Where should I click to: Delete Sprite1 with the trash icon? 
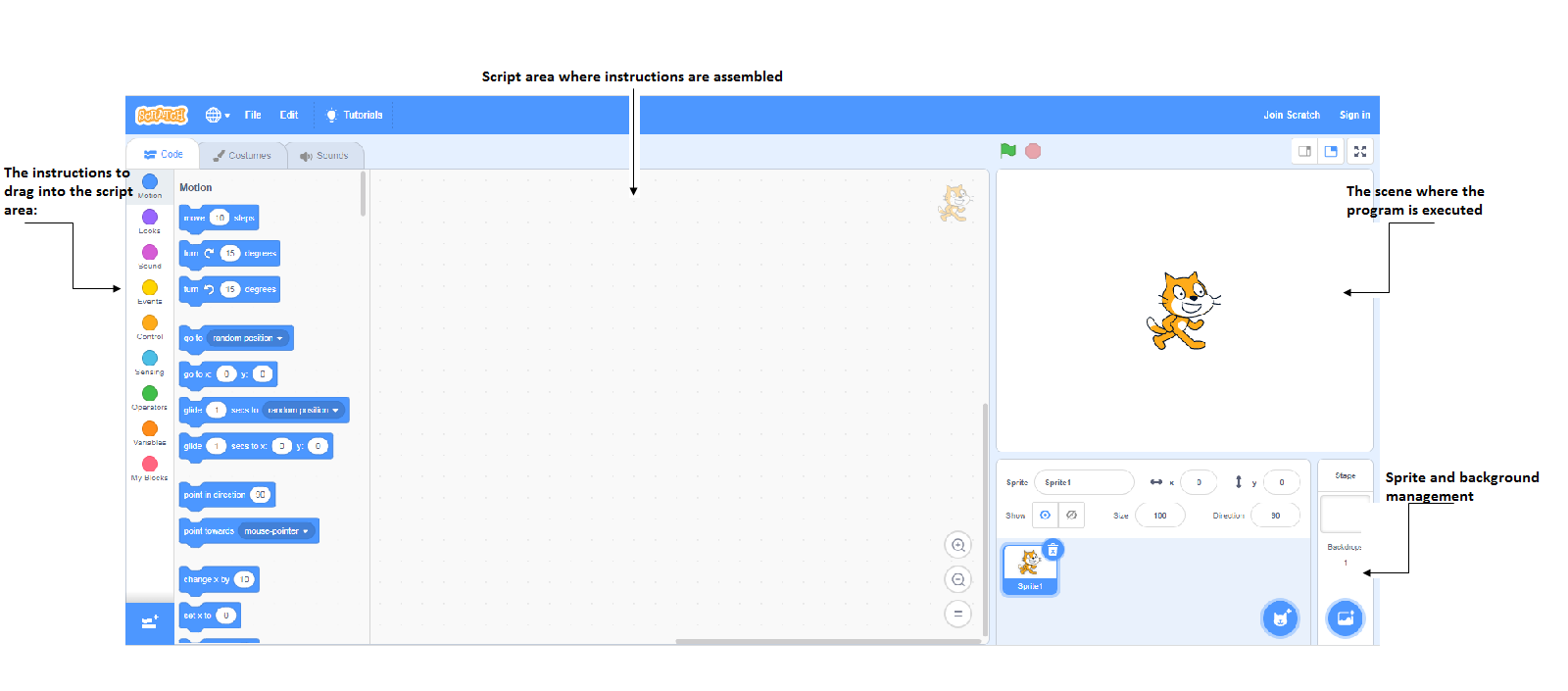(1053, 549)
